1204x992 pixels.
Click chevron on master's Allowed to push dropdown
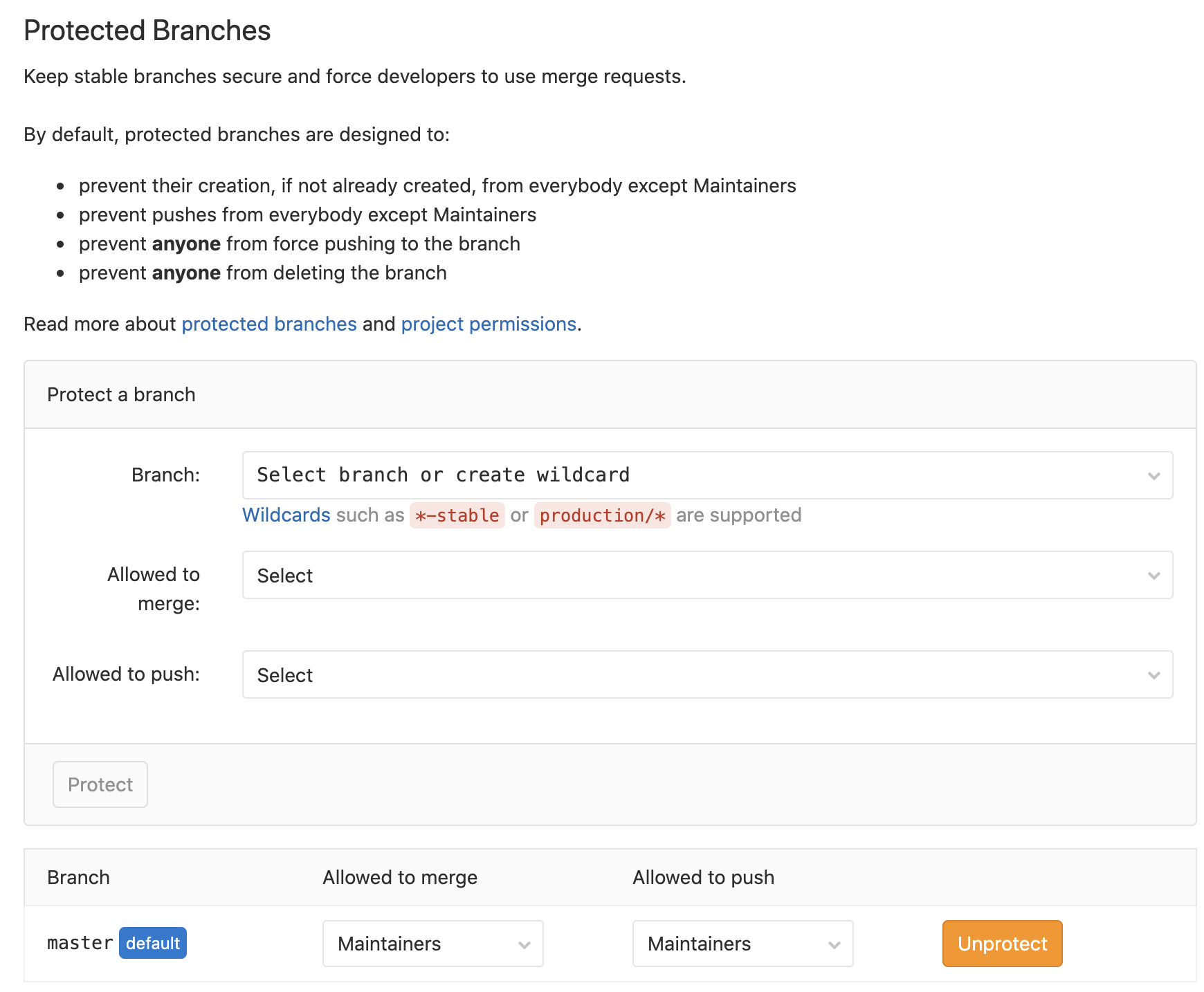pyautogui.click(x=834, y=944)
